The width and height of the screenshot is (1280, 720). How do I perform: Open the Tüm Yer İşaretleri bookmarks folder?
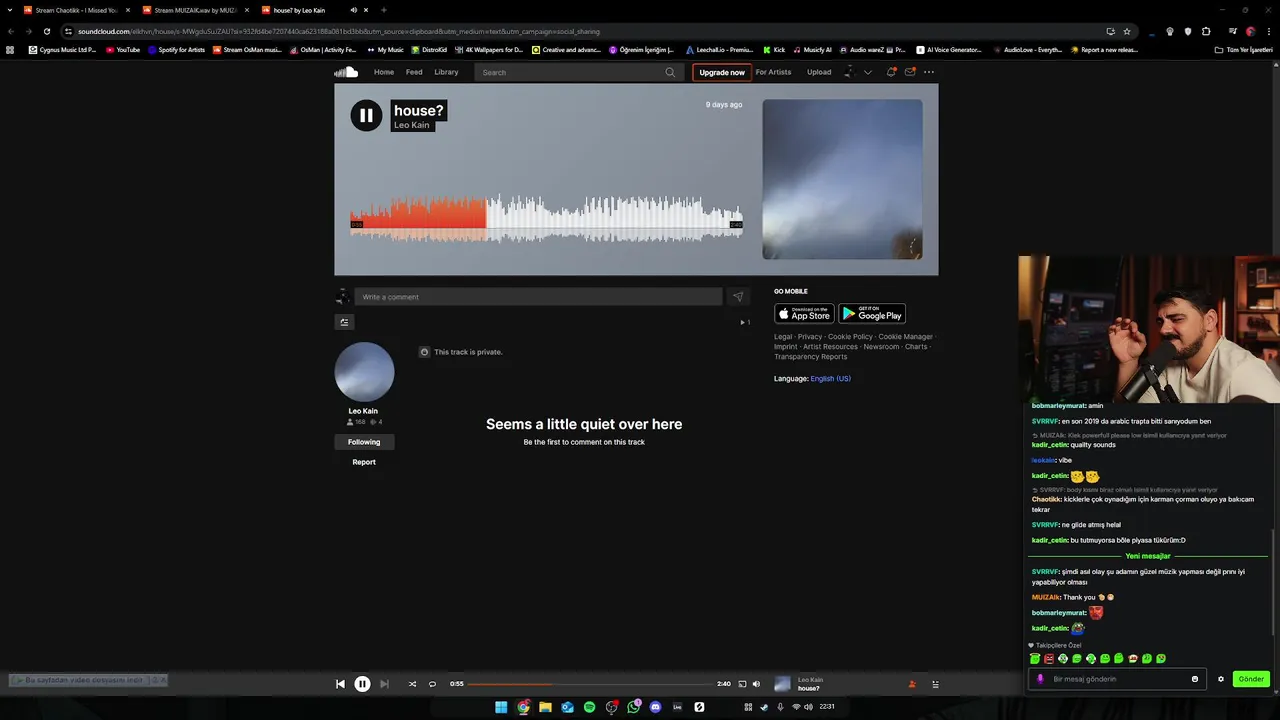[1243, 49]
